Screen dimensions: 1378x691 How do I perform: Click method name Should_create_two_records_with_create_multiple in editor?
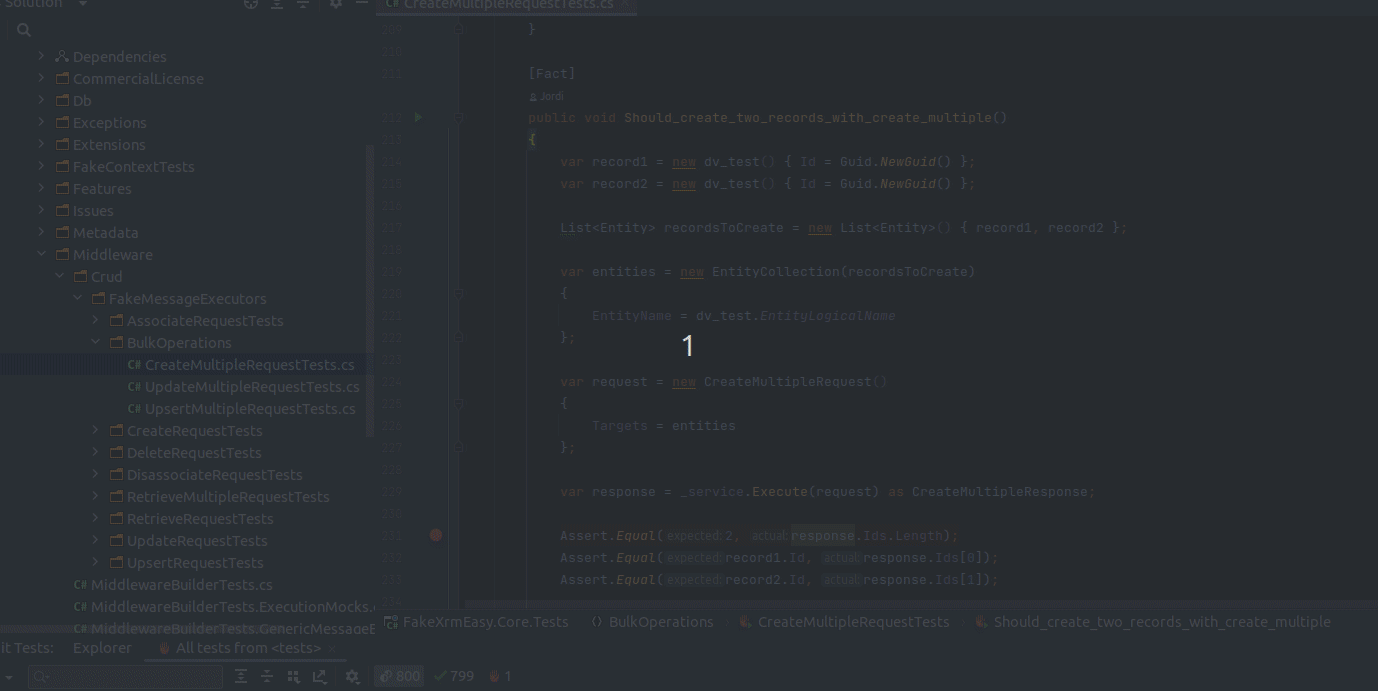tap(808, 118)
